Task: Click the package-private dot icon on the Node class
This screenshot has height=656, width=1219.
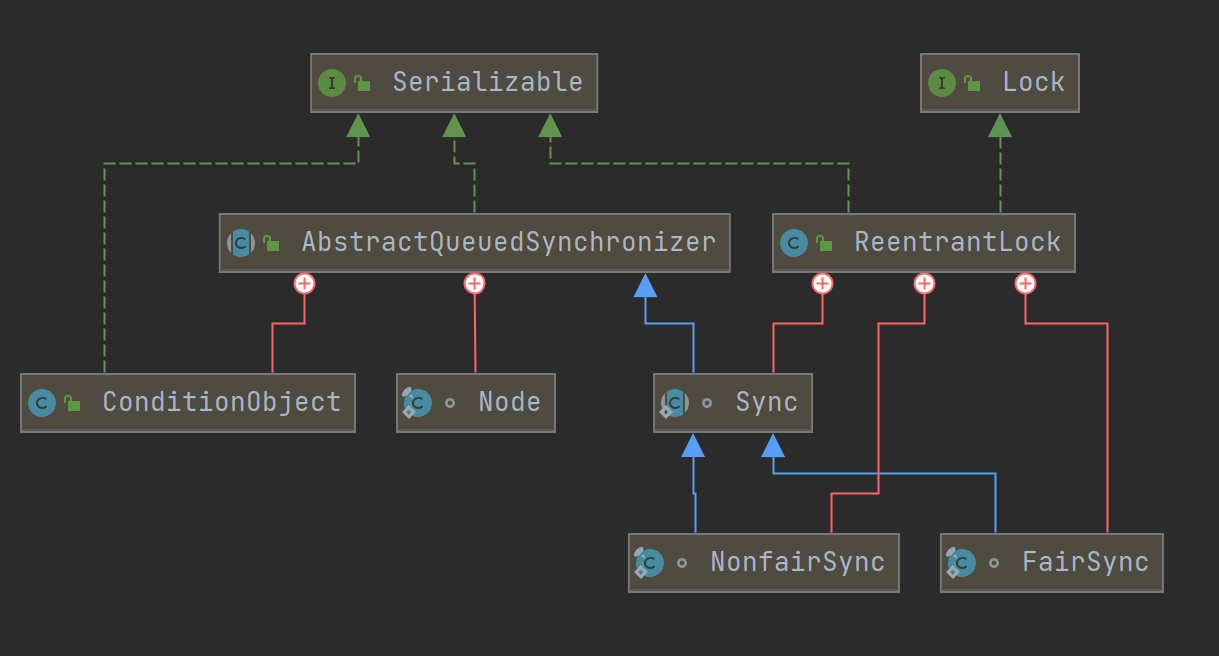Action: [450, 403]
